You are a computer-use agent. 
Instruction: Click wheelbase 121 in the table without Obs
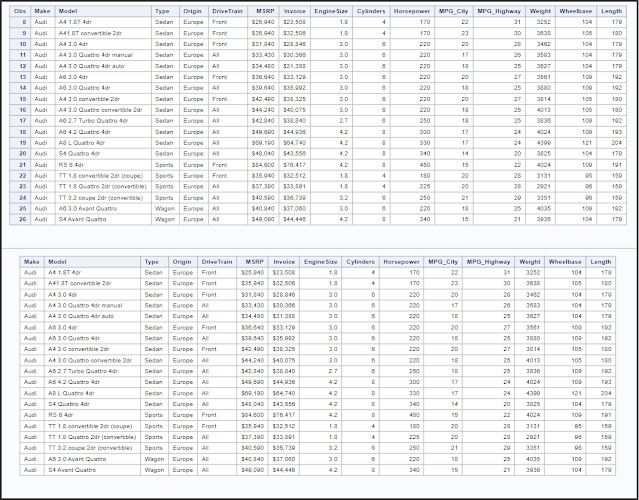tap(576, 393)
